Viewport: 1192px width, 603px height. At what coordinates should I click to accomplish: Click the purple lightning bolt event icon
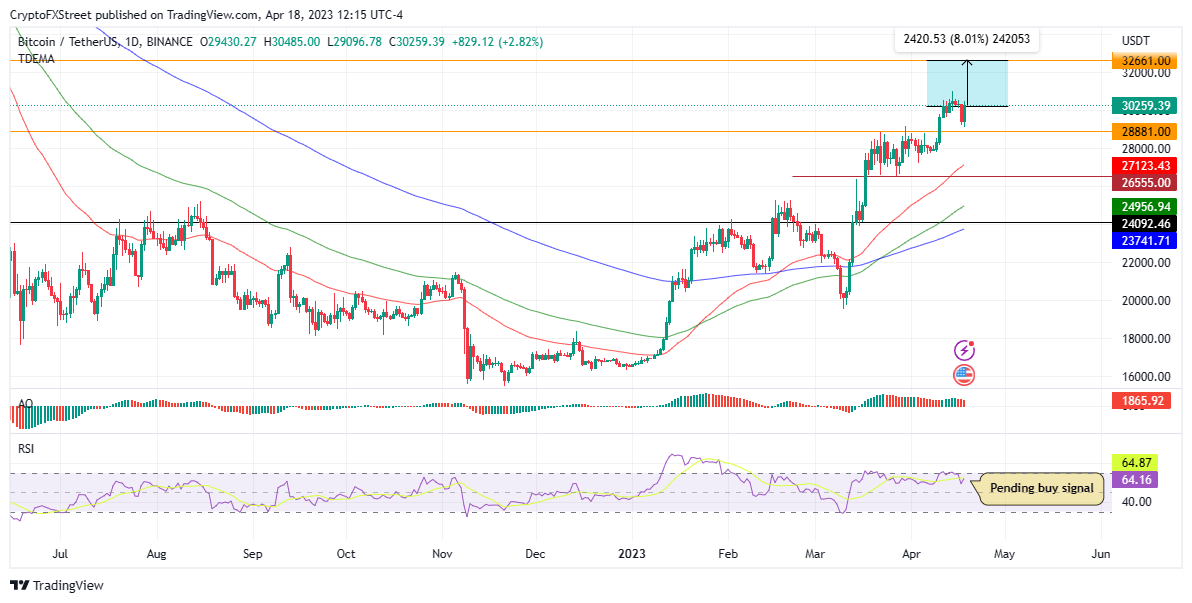pyautogui.click(x=964, y=350)
